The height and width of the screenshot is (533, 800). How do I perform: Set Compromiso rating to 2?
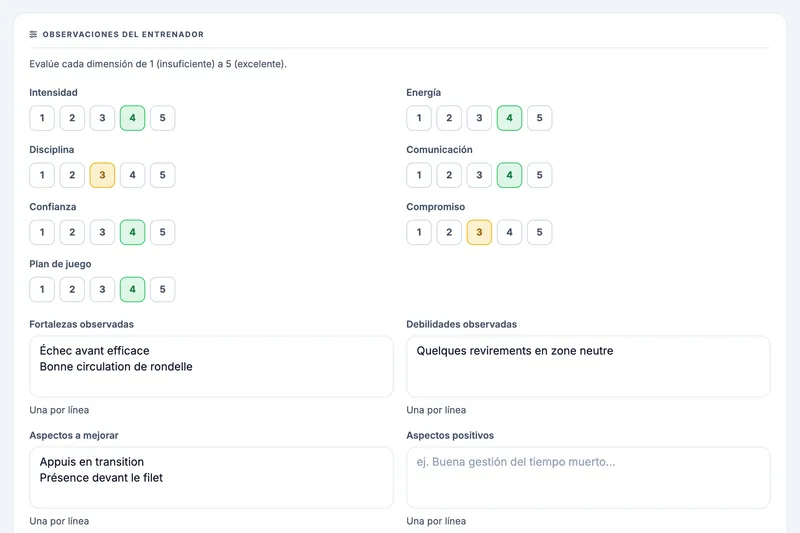pos(449,232)
